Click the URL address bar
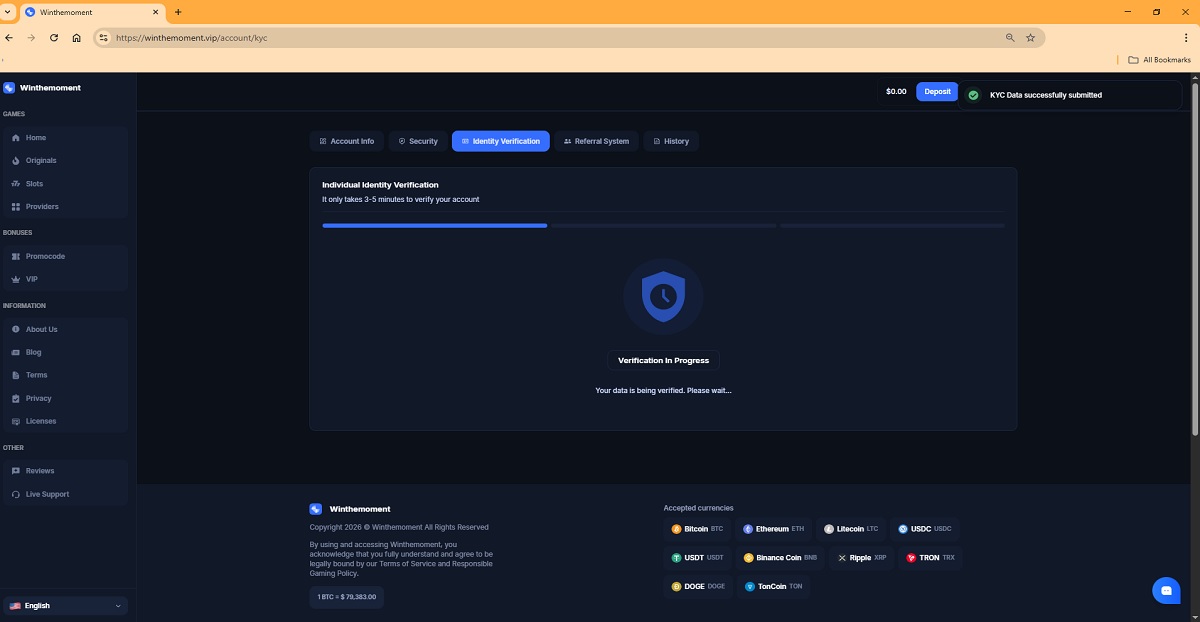The height and width of the screenshot is (622, 1200). 550,38
